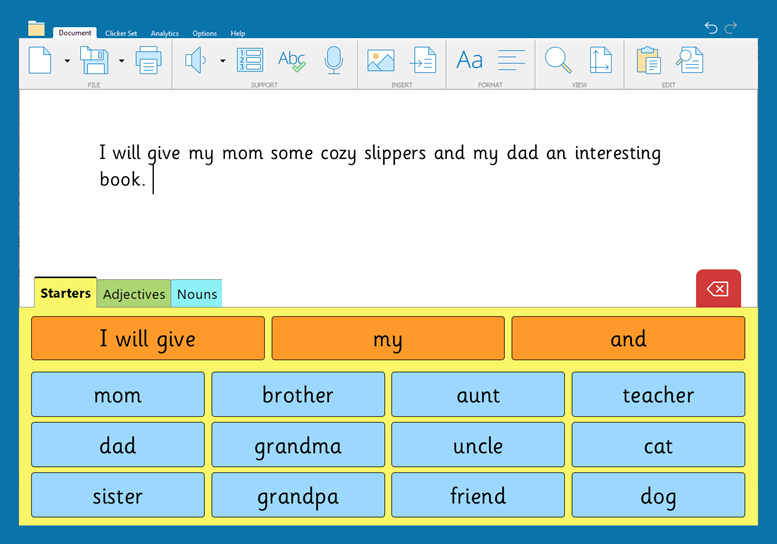The height and width of the screenshot is (544, 777).
Task: Open the Clicker Set menu tab
Action: [121, 33]
